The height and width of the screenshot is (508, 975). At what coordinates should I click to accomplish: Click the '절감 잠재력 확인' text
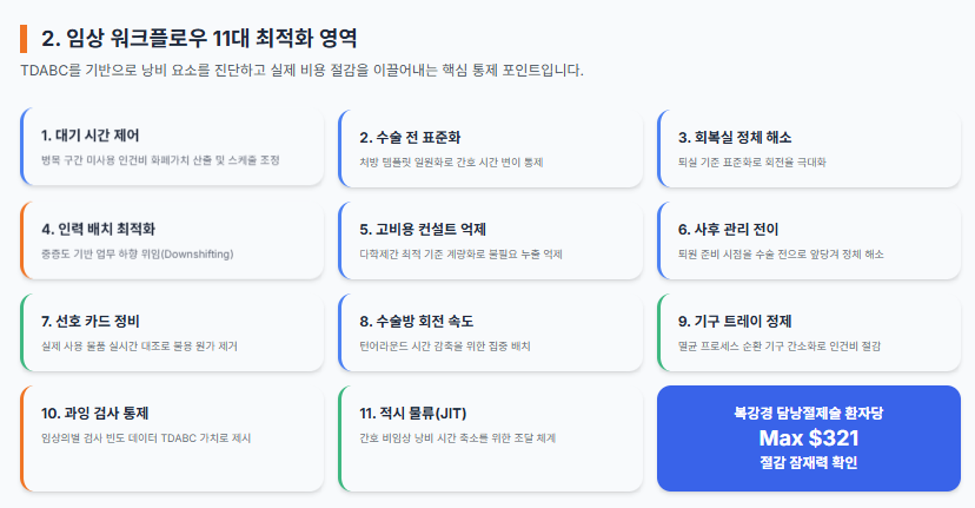click(809, 463)
